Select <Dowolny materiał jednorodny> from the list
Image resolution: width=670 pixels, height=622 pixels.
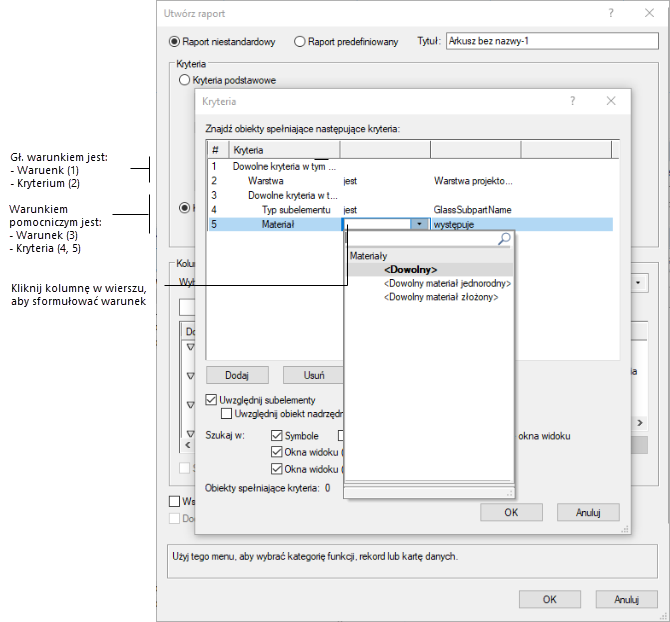tap(447, 284)
